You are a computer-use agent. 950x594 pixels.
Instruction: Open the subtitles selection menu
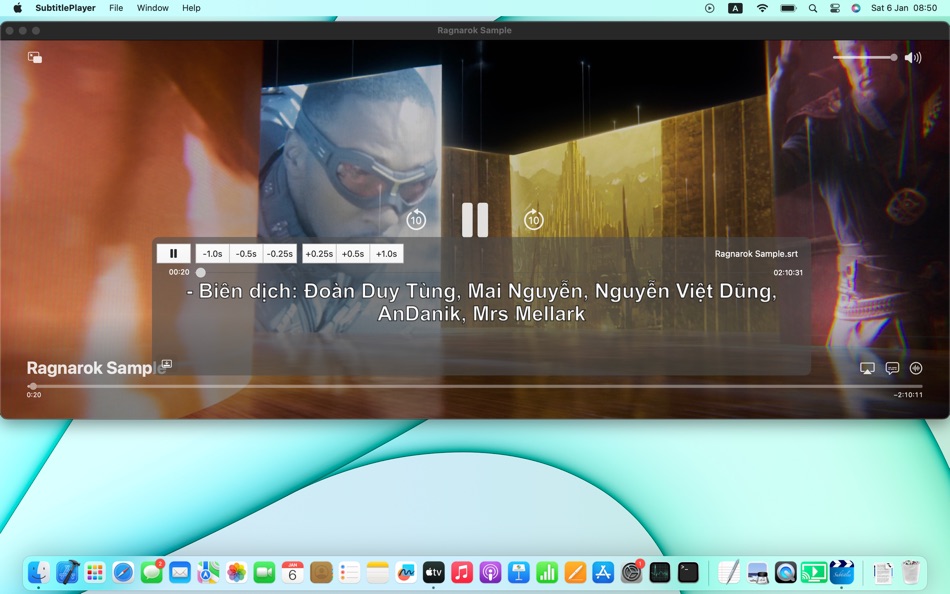pos(891,368)
